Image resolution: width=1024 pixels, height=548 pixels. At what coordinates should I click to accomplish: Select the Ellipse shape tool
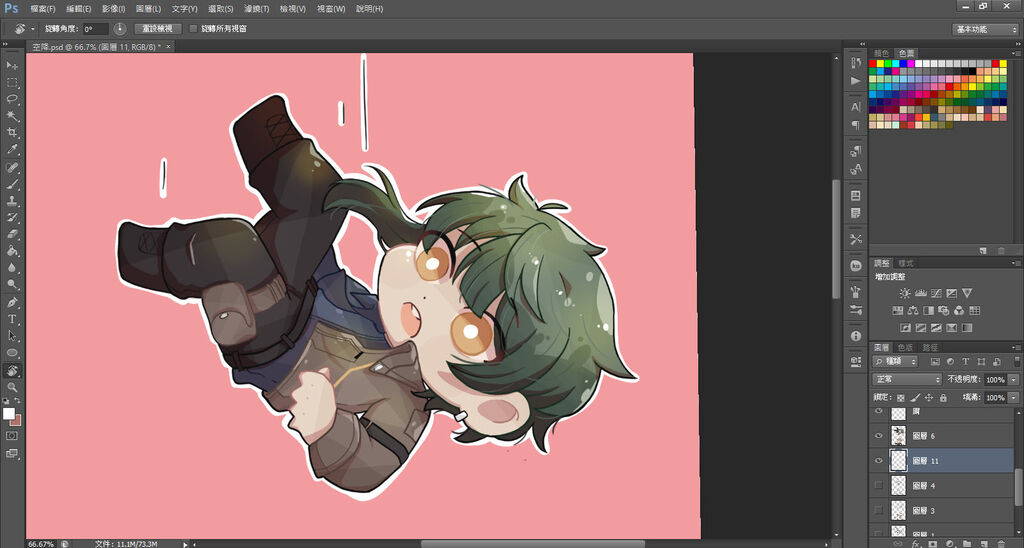tap(12, 353)
